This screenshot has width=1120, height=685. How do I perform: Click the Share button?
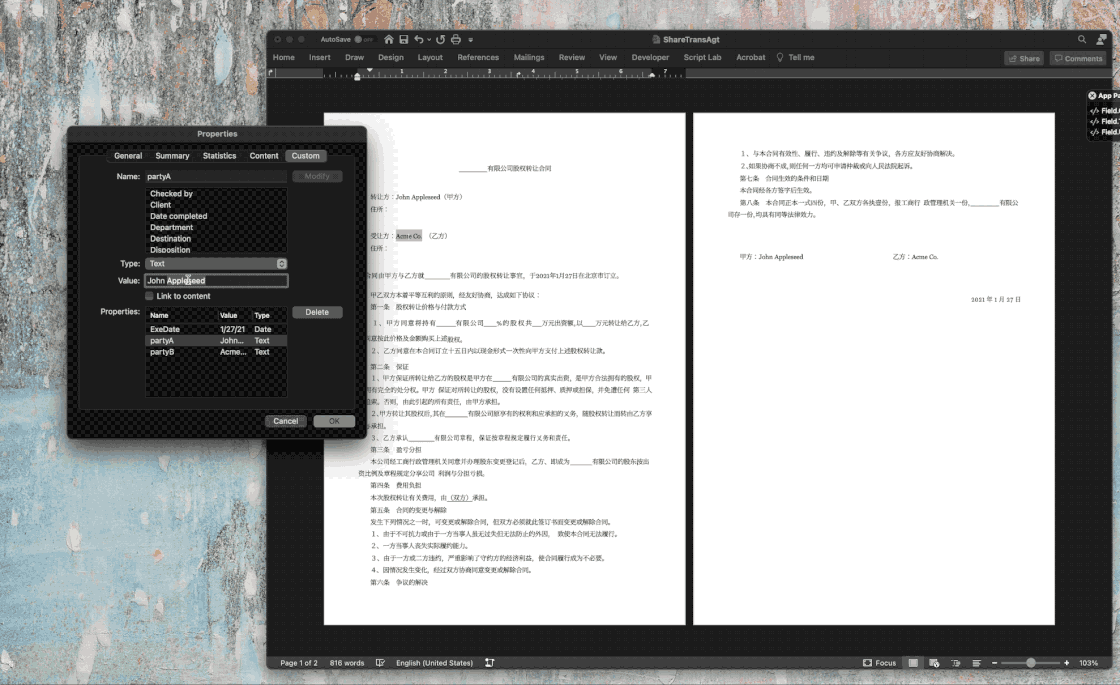[1024, 59]
